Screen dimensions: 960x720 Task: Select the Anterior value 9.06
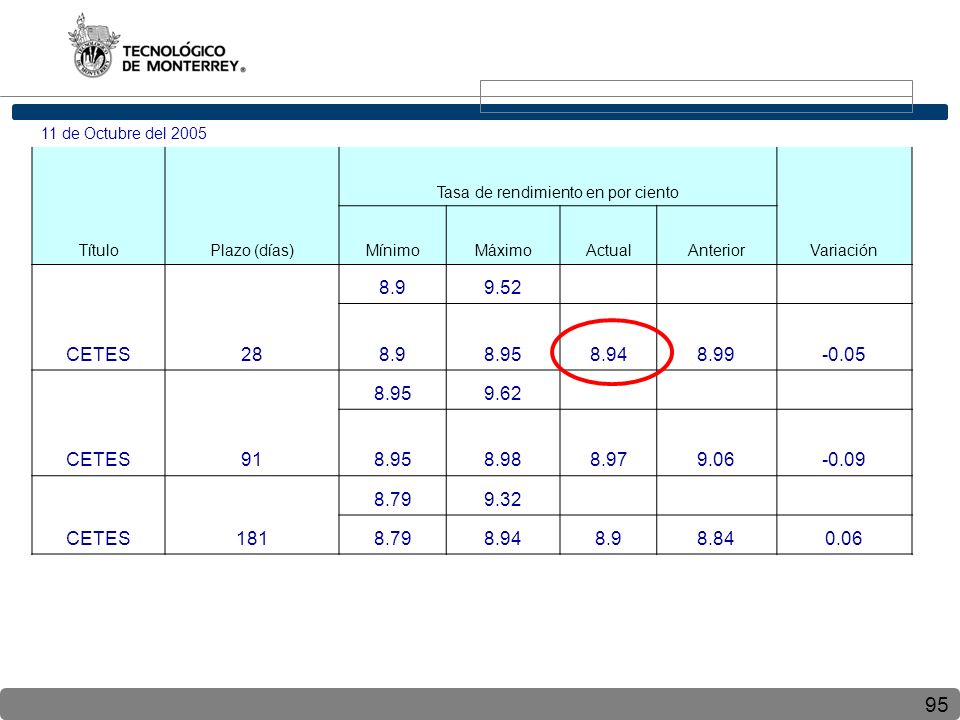tap(715, 459)
